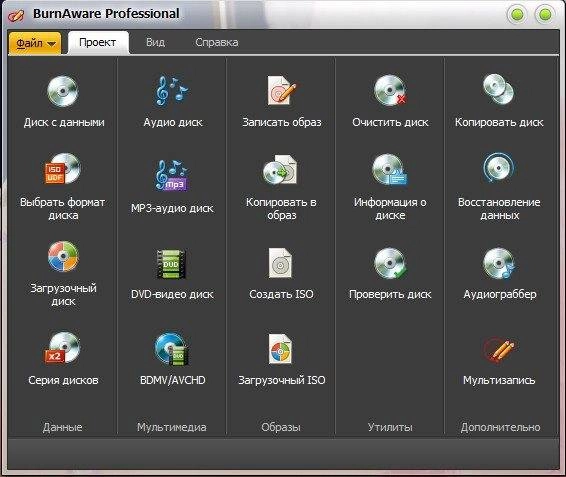Click the Дополнительно category label
The height and width of the screenshot is (477, 566).
[500, 427]
